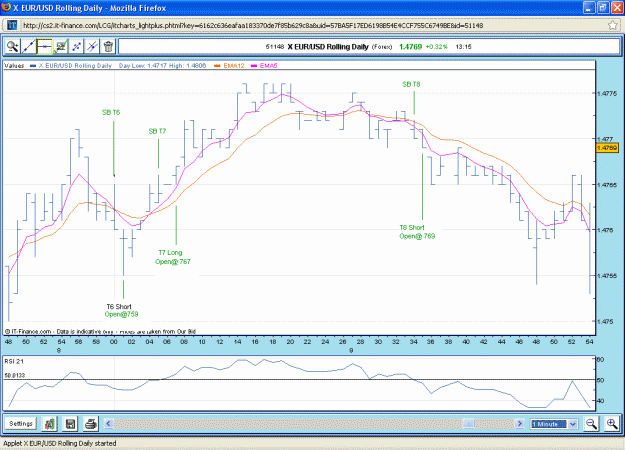This screenshot has width=625, height=450.
Task: Click the T6 Short annotation text
Action: [119, 307]
